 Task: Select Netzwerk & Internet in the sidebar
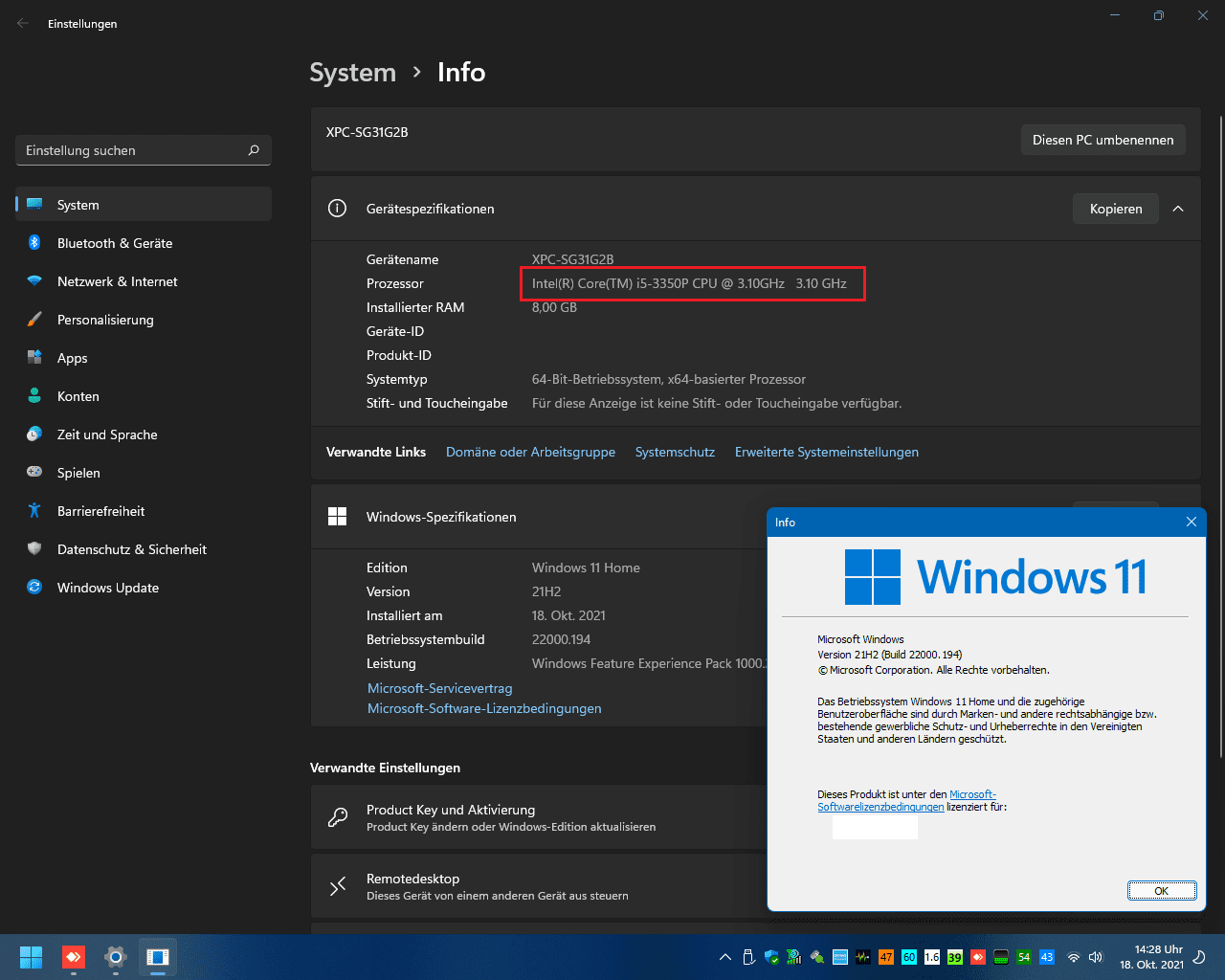click(144, 281)
